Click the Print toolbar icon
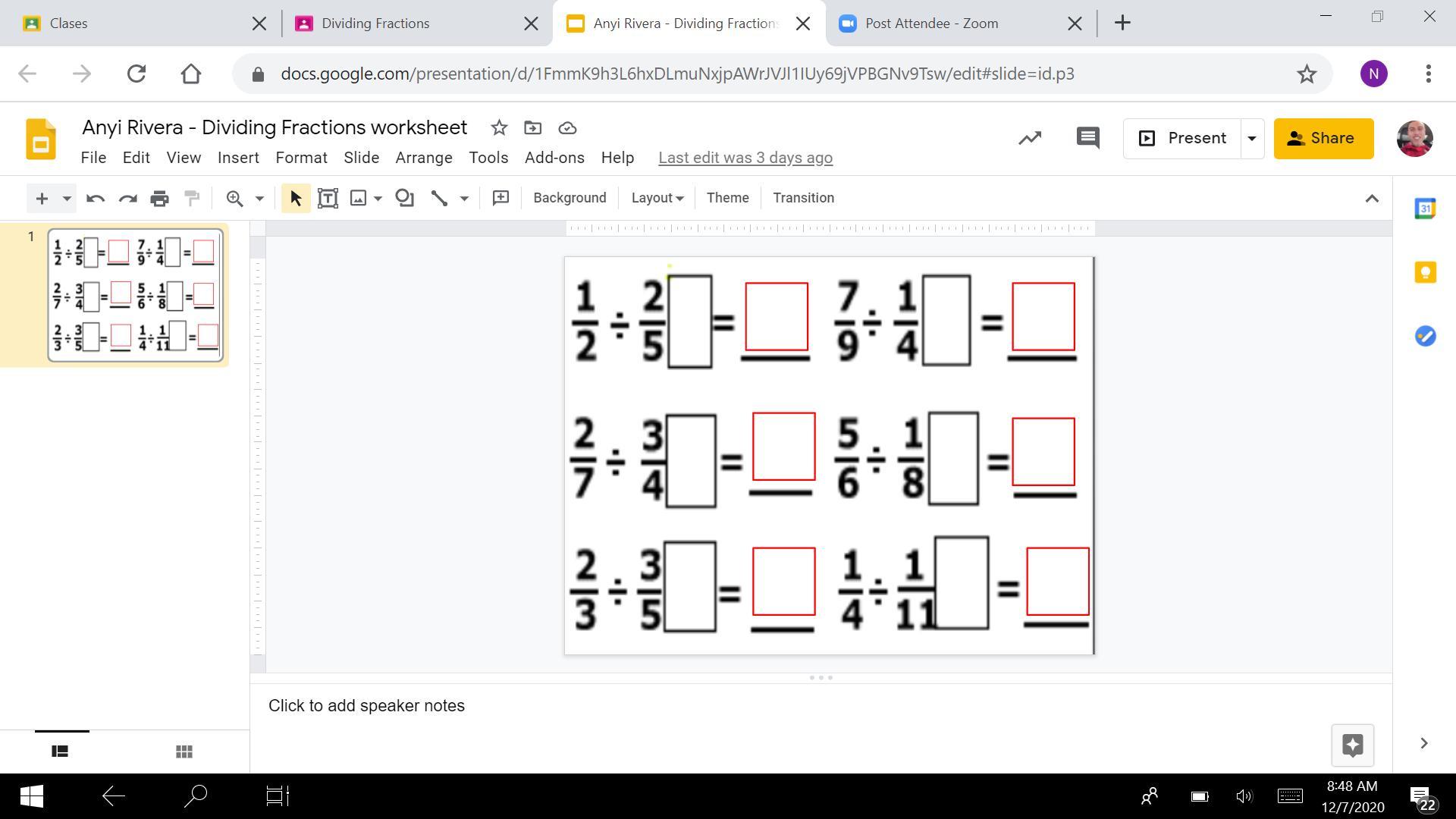This screenshot has width=1456, height=819. click(x=159, y=199)
